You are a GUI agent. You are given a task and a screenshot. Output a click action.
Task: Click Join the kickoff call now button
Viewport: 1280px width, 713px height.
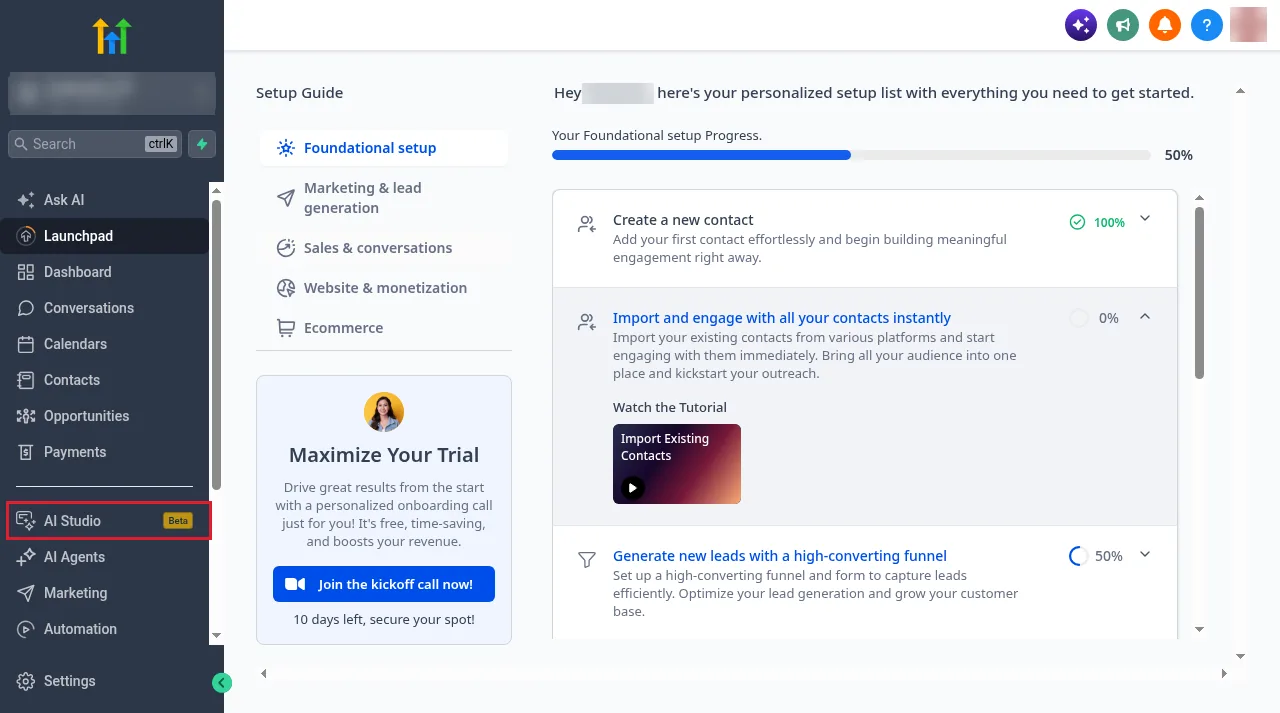pyautogui.click(x=384, y=584)
